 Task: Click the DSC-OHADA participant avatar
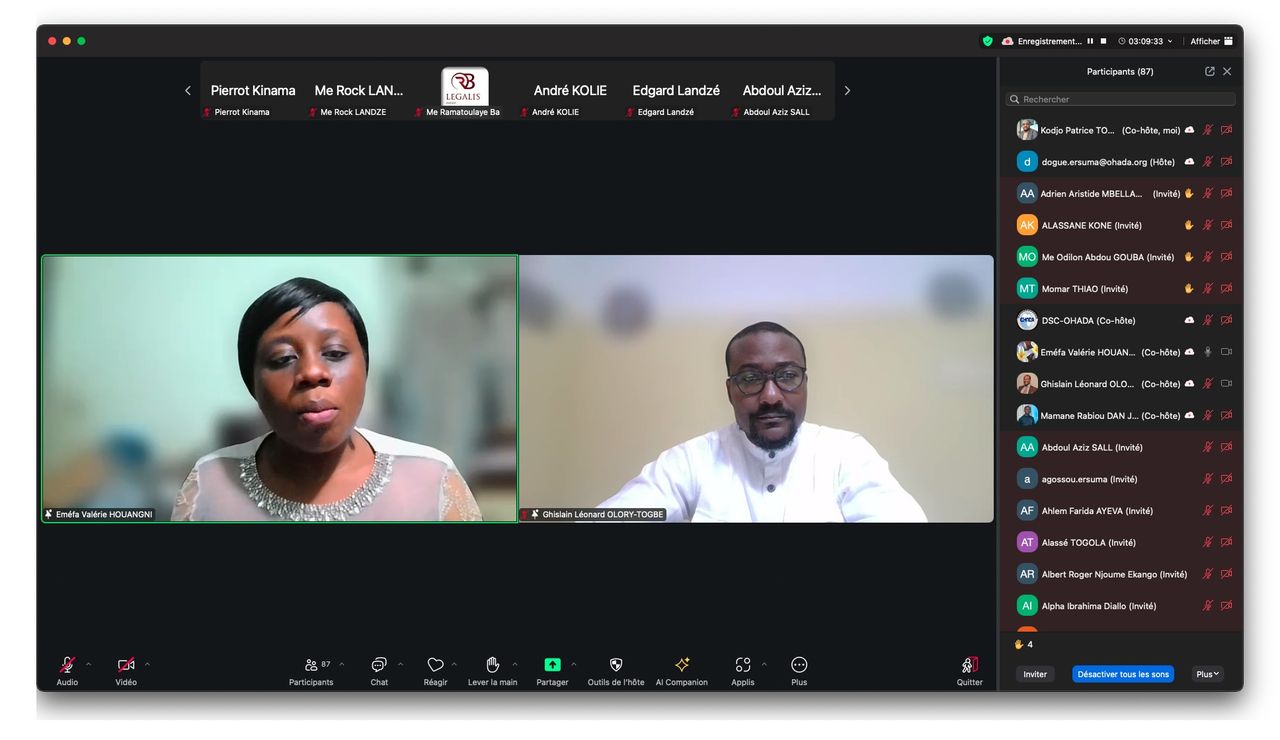point(1027,320)
